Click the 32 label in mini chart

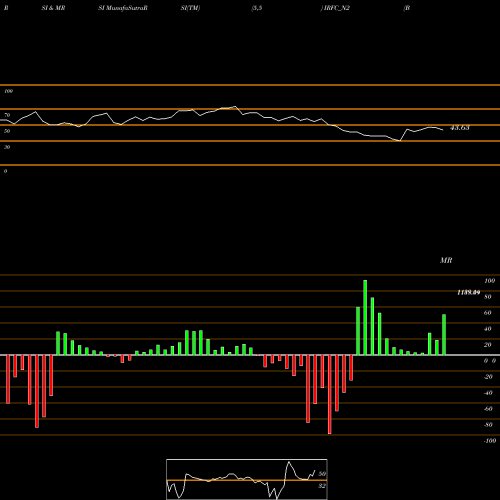(x=322, y=486)
